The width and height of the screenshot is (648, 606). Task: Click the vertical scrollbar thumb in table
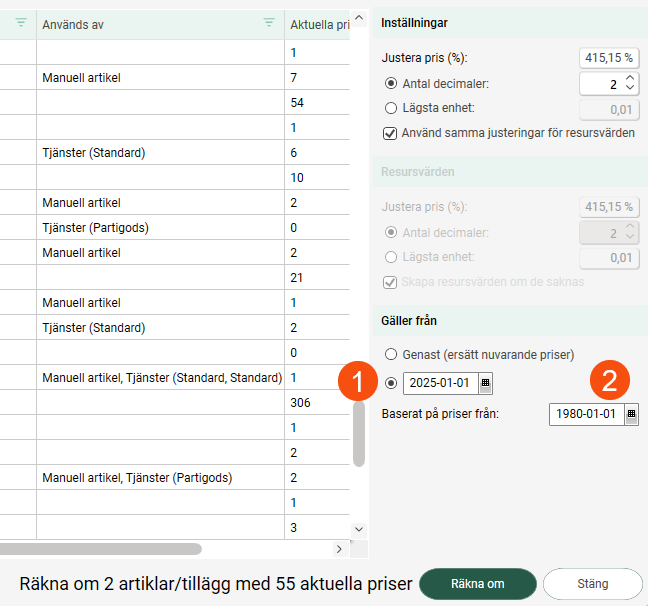(x=359, y=433)
